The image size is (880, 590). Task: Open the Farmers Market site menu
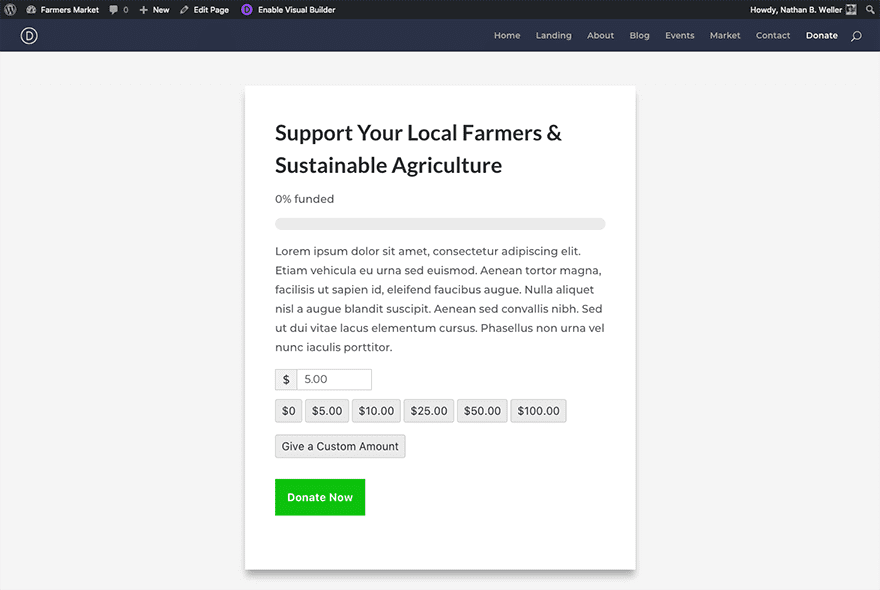[62, 10]
